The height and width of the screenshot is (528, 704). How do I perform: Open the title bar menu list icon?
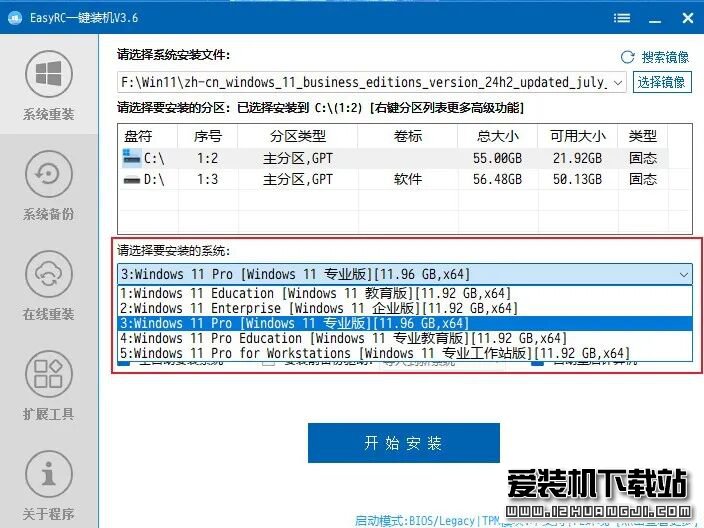(622, 18)
